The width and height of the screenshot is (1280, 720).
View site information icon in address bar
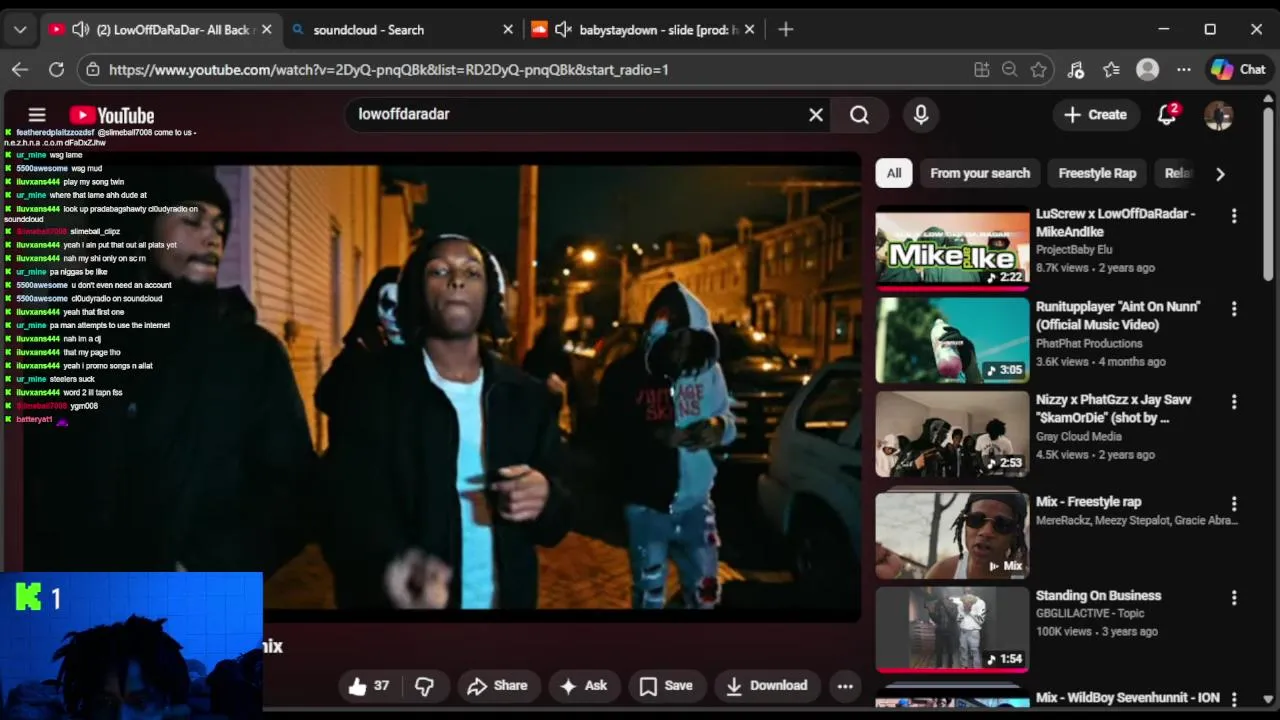93,70
